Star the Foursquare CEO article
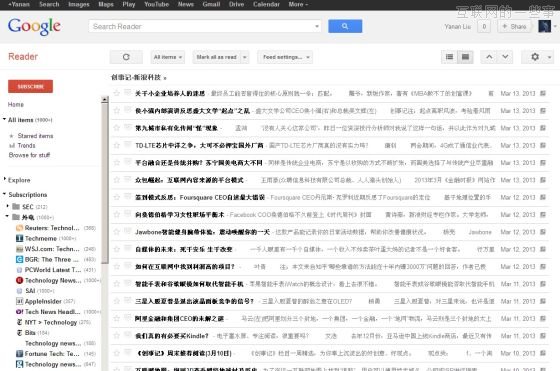Image resolution: width=560 pixels, height=371 pixels. (x=116, y=197)
